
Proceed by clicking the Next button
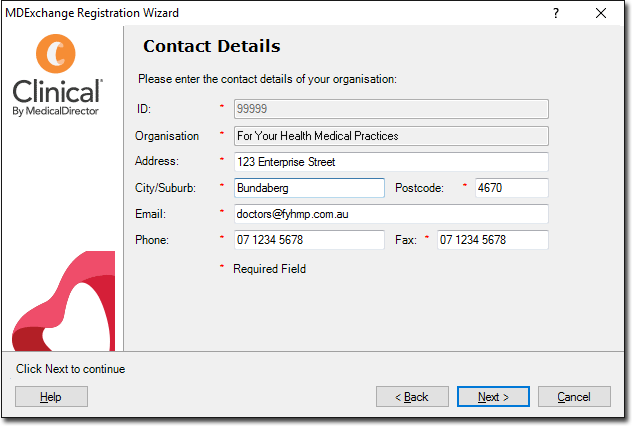(x=493, y=397)
